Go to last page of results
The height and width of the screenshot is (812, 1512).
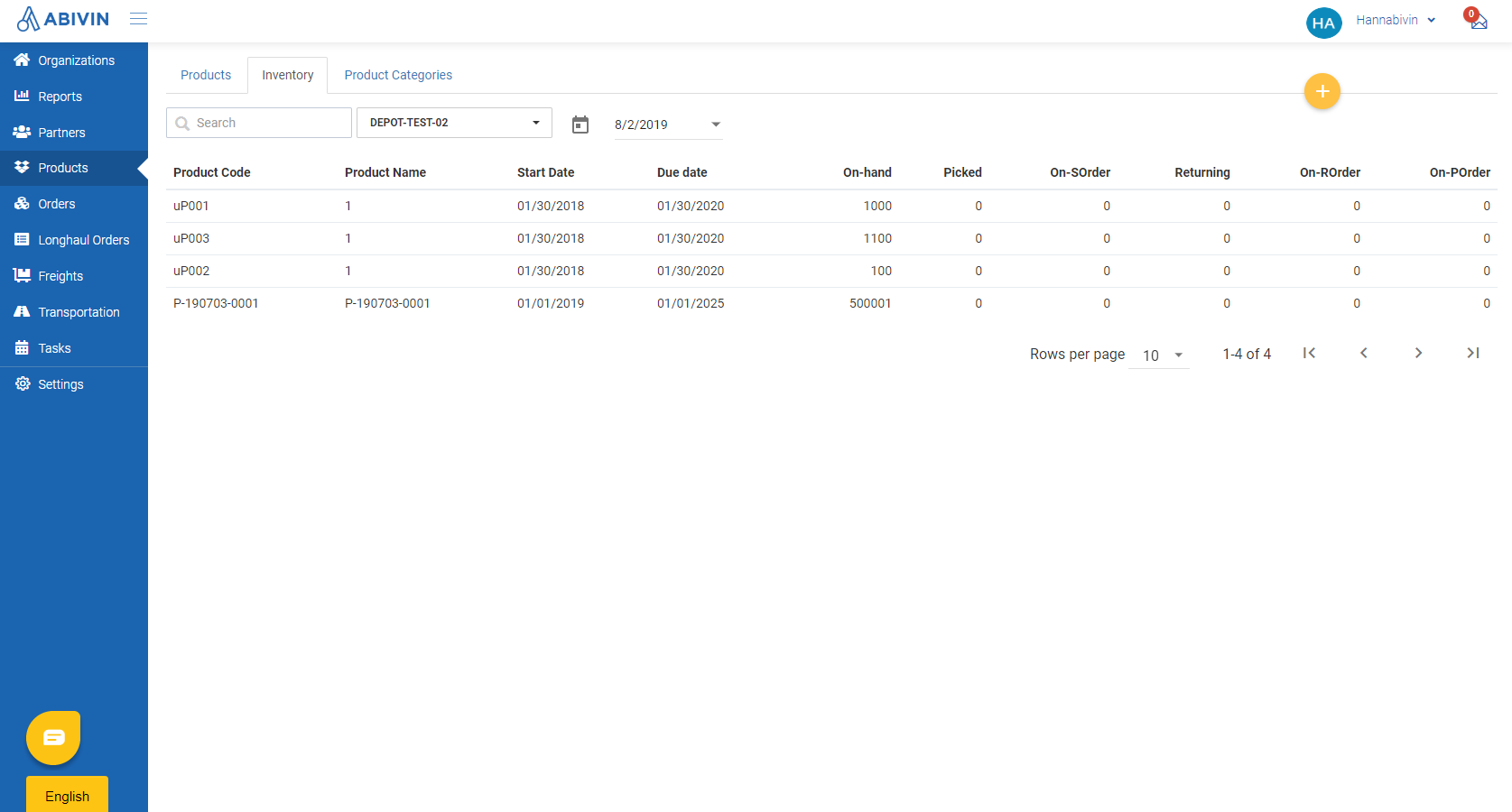click(x=1473, y=353)
